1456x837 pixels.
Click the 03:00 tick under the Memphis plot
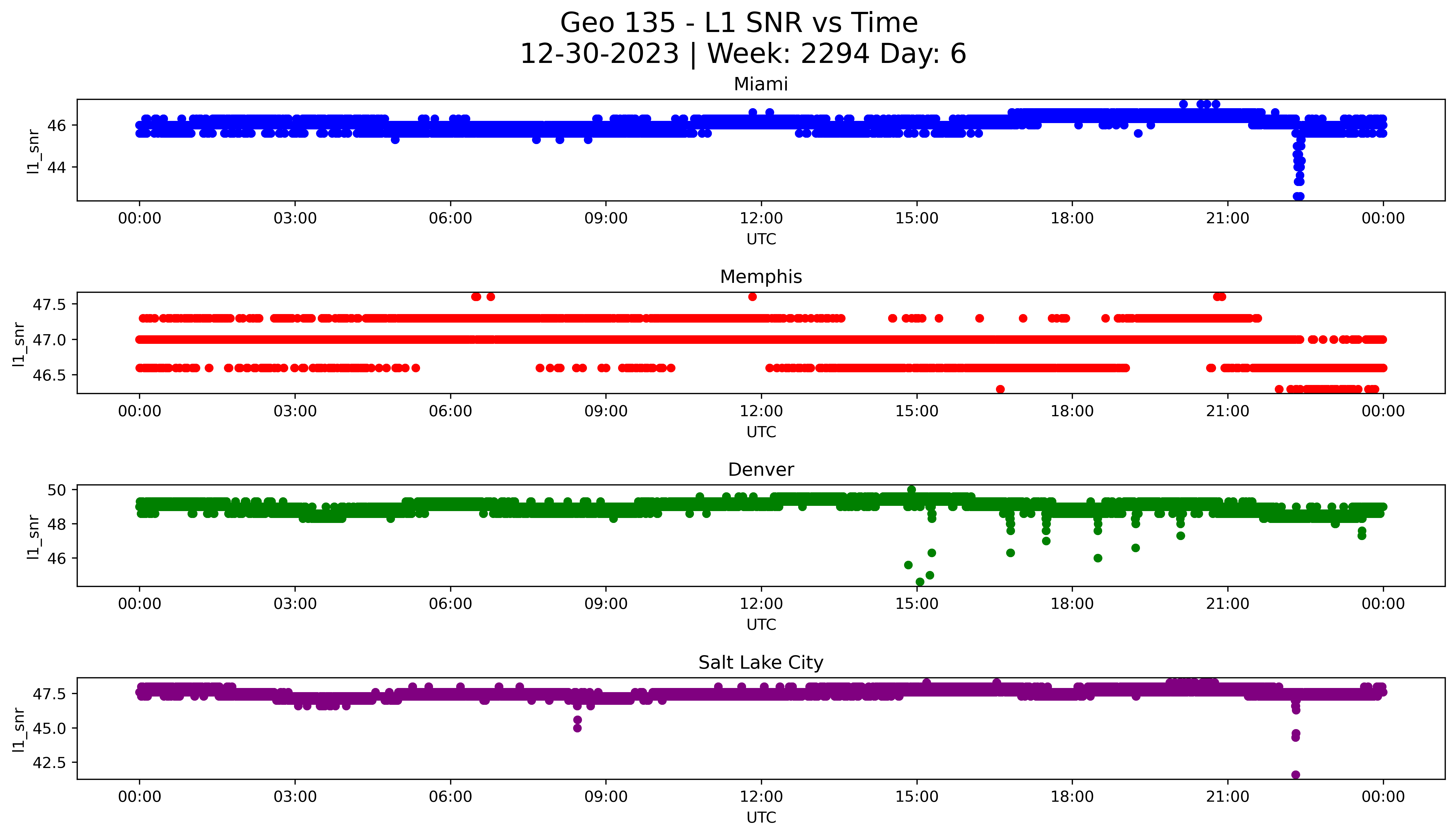(x=295, y=411)
